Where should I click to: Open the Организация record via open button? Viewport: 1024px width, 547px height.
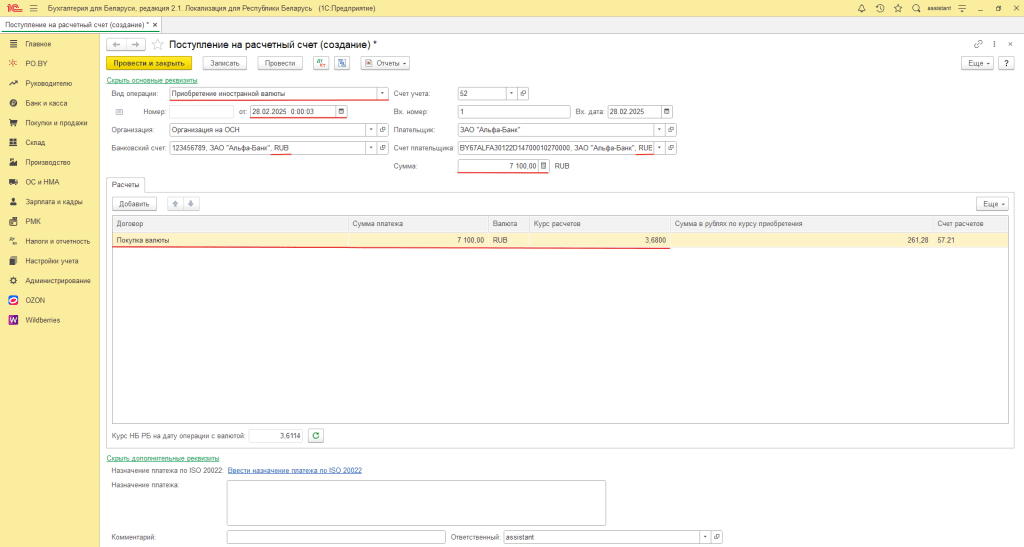(x=383, y=130)
